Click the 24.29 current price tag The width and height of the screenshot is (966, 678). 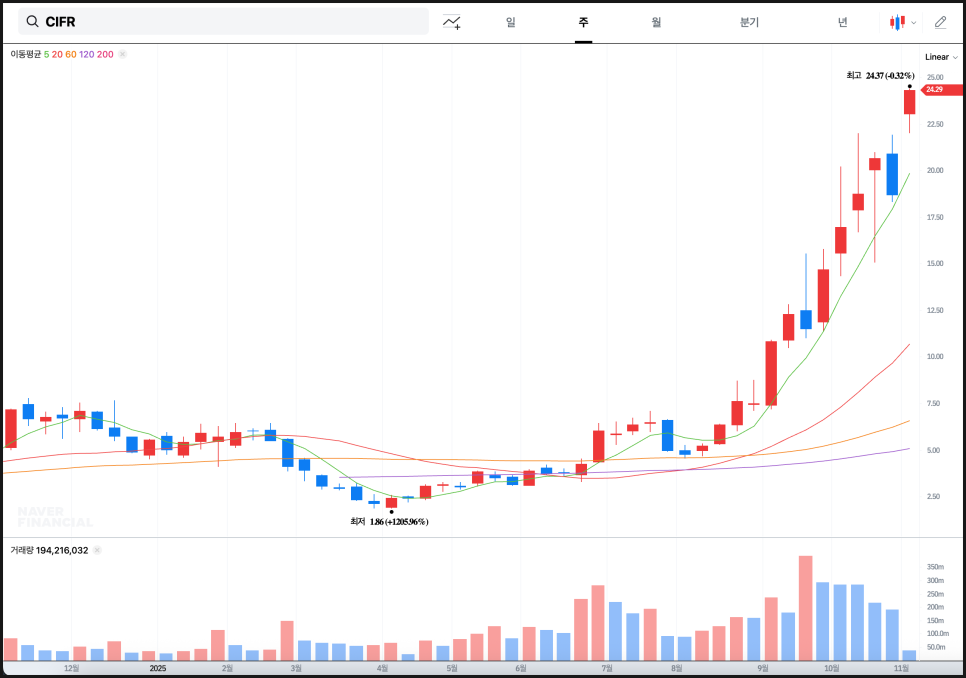click(x=942, y=90)
